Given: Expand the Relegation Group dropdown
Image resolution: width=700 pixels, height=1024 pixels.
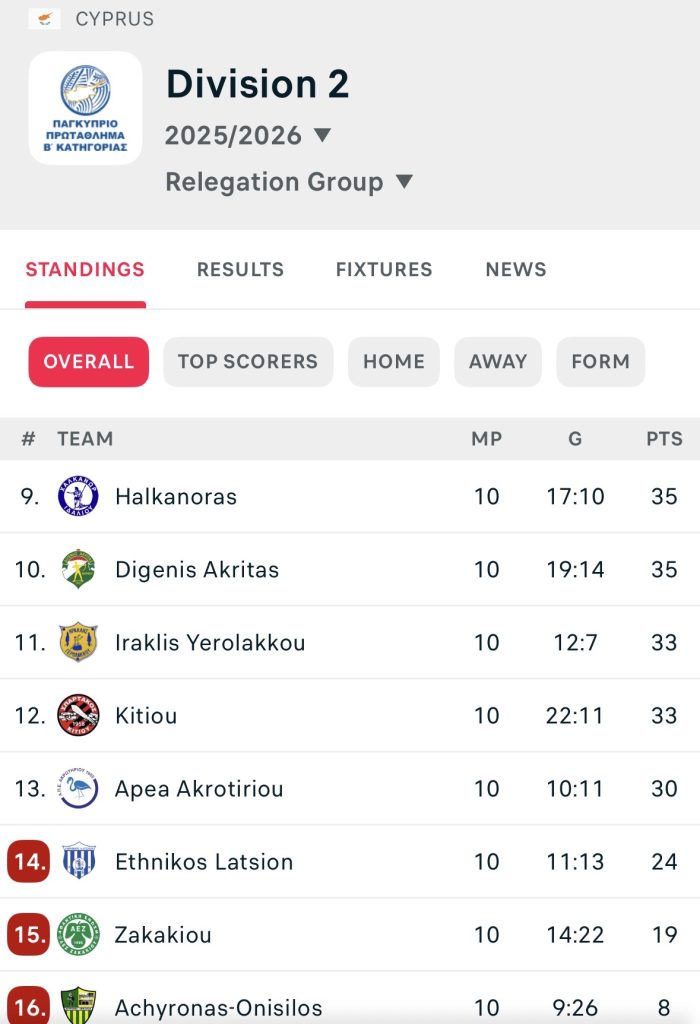Looking at the screenshot, I should click(289, 182).
